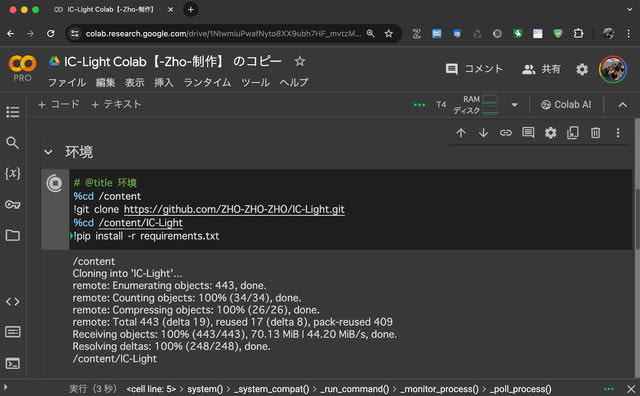Open the browser zoom magnifier icon
The height and width of the screenshot is (396, 640).
click(371, 33)
